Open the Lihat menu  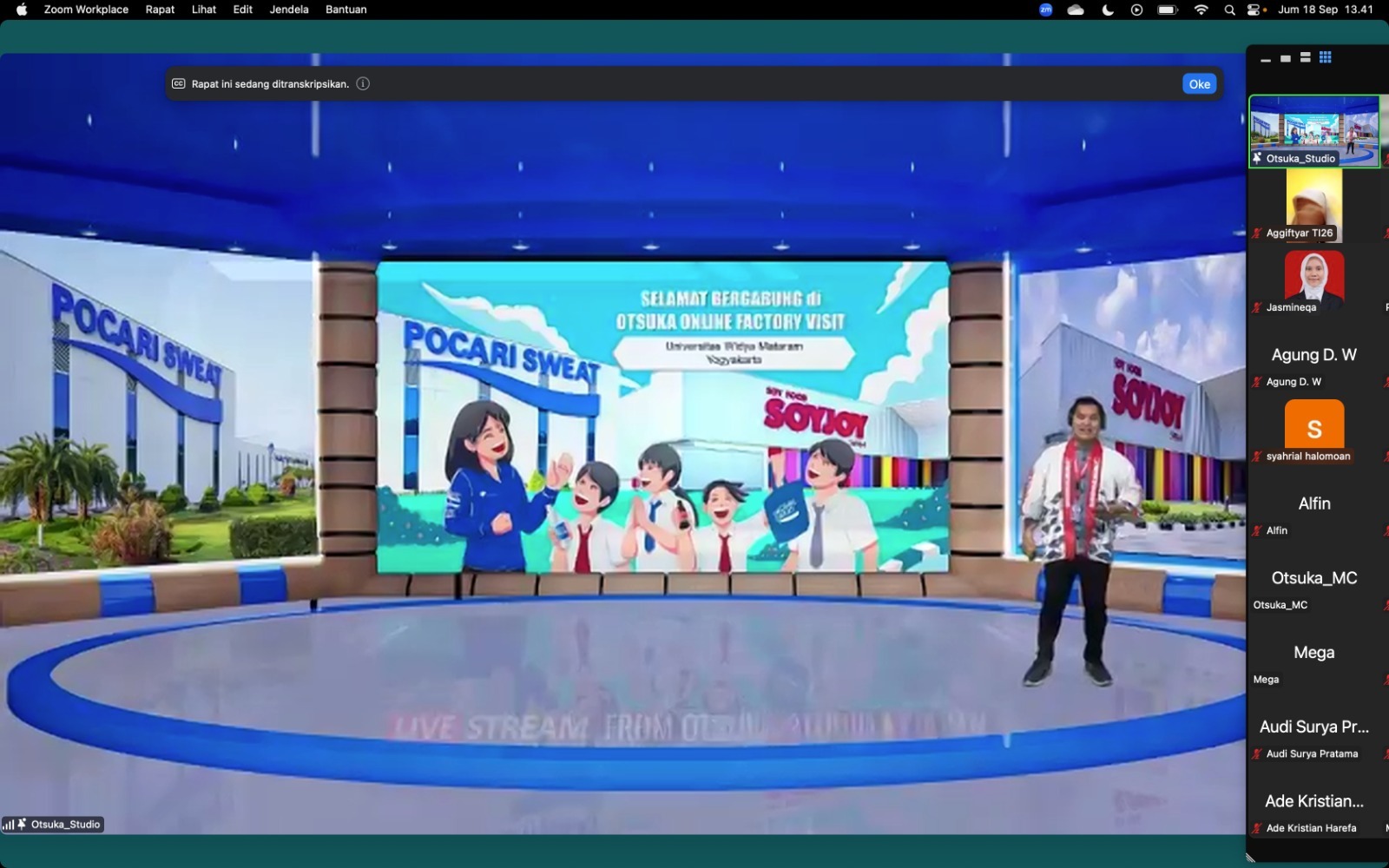pos(204,10)
